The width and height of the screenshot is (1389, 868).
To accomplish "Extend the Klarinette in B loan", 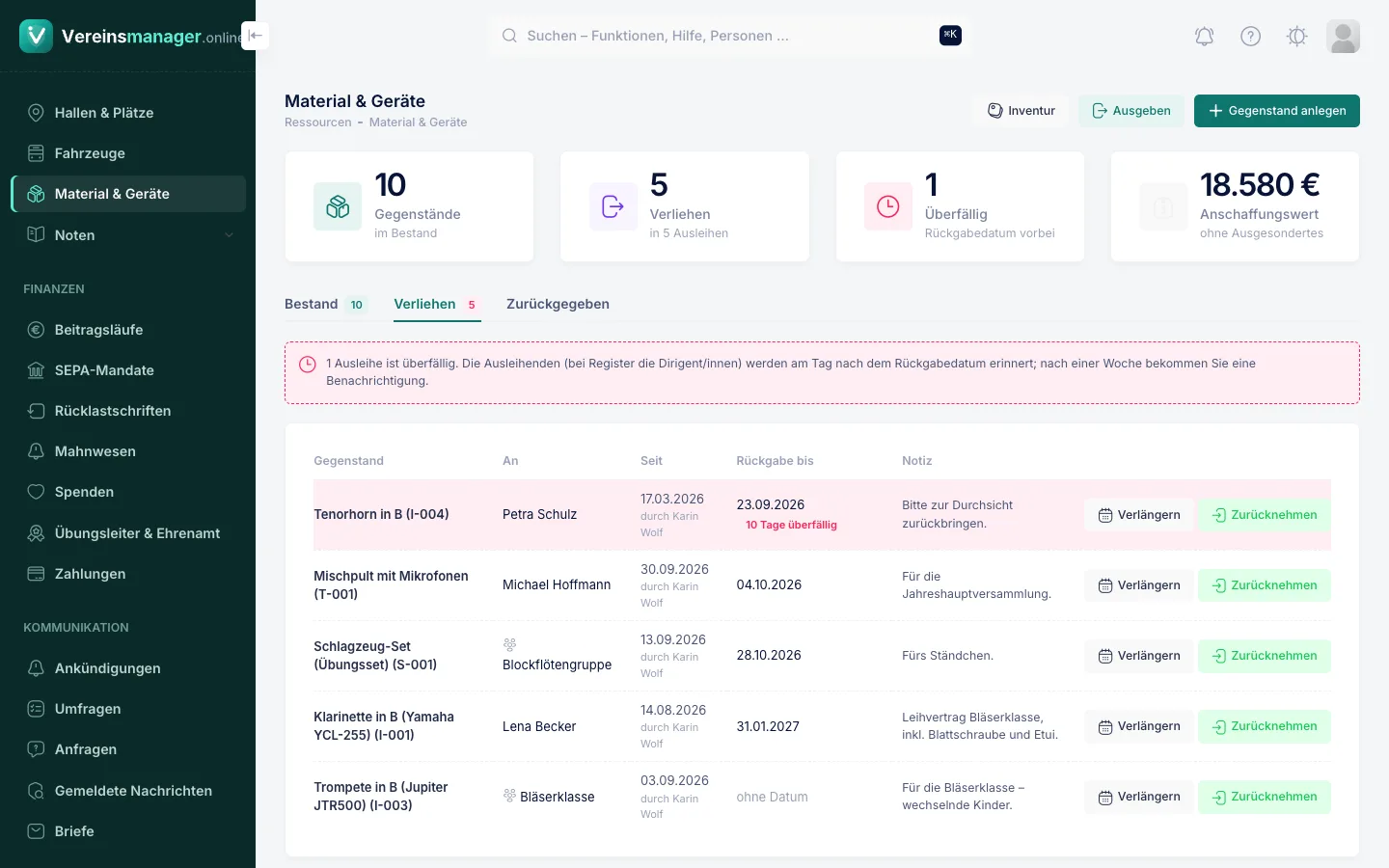I will 1139,726.
